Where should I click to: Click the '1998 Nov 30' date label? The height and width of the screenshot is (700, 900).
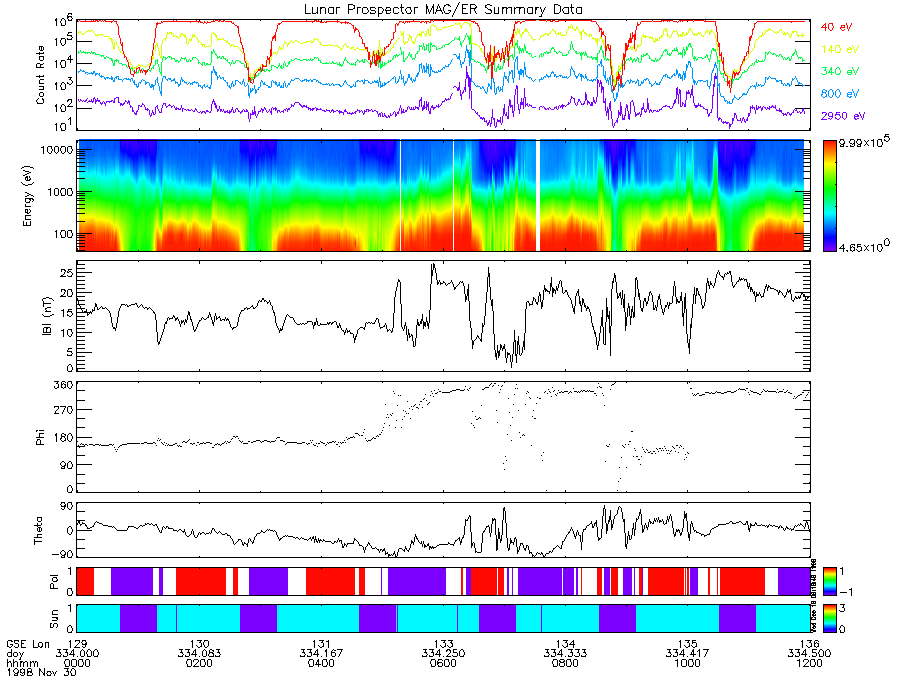41,672
